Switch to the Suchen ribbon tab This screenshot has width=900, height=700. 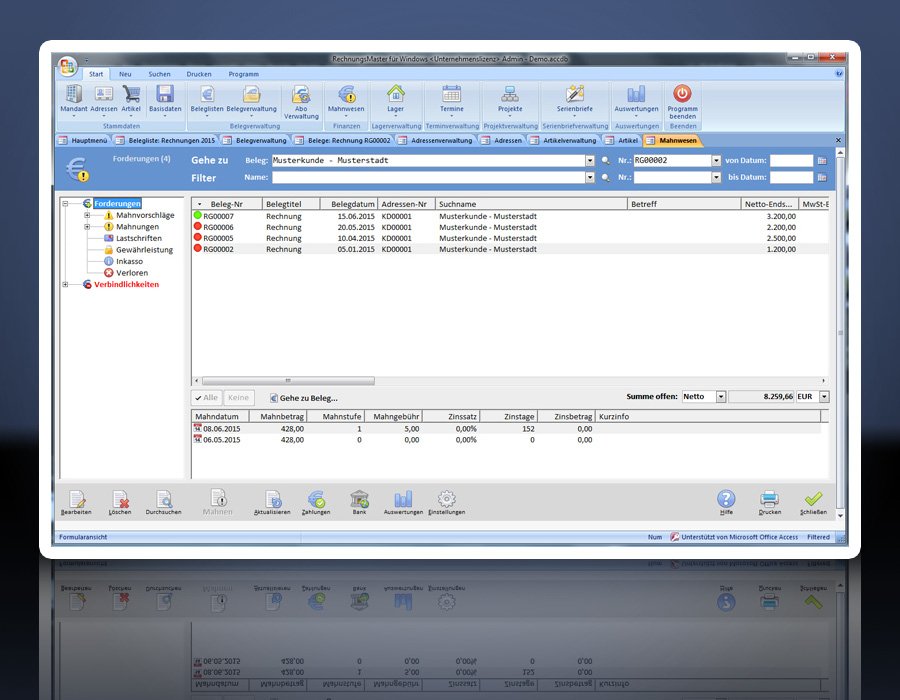point(159,74)
